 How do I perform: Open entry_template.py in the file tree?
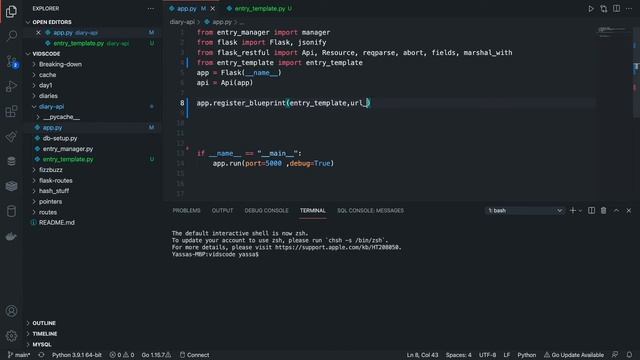tap(68, 160)
